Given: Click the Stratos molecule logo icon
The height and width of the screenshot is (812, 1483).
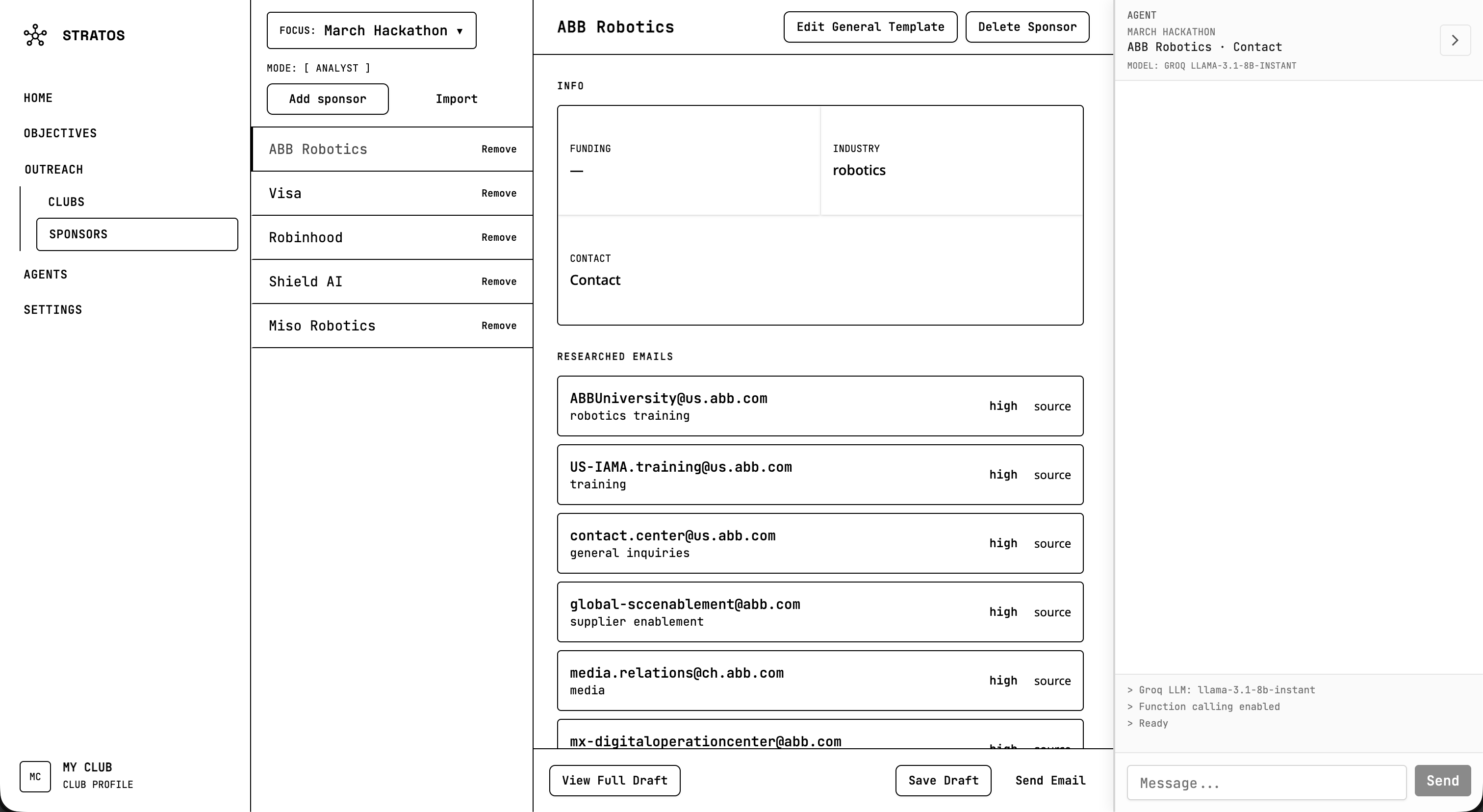Looking at the screenshot, I should 35,35.
